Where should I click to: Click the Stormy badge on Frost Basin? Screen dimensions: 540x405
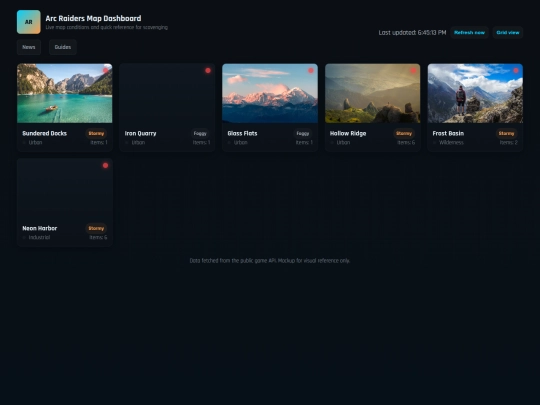[506, 133]
